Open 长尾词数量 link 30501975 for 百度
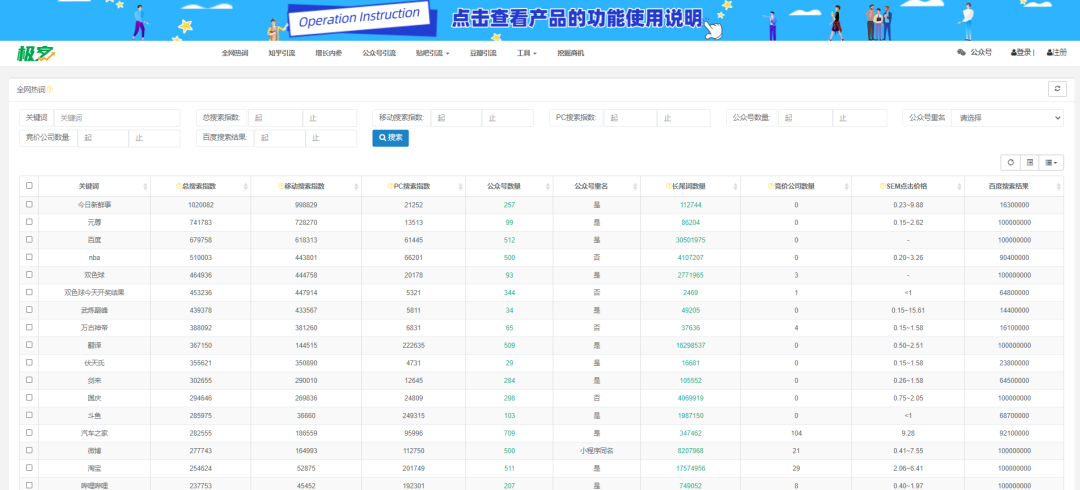The width and height of the screenshot is (1080, 490). tap(690, 240)
